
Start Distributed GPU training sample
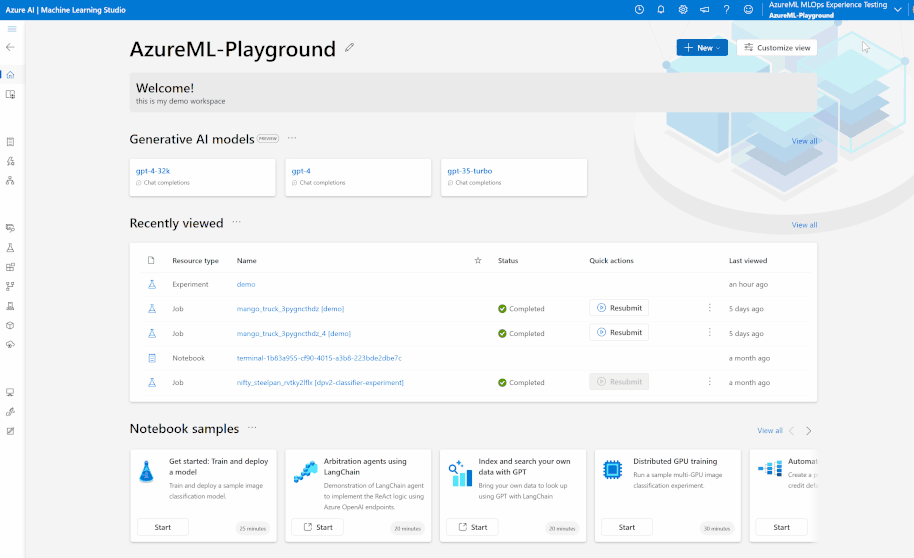coord(627,527)
